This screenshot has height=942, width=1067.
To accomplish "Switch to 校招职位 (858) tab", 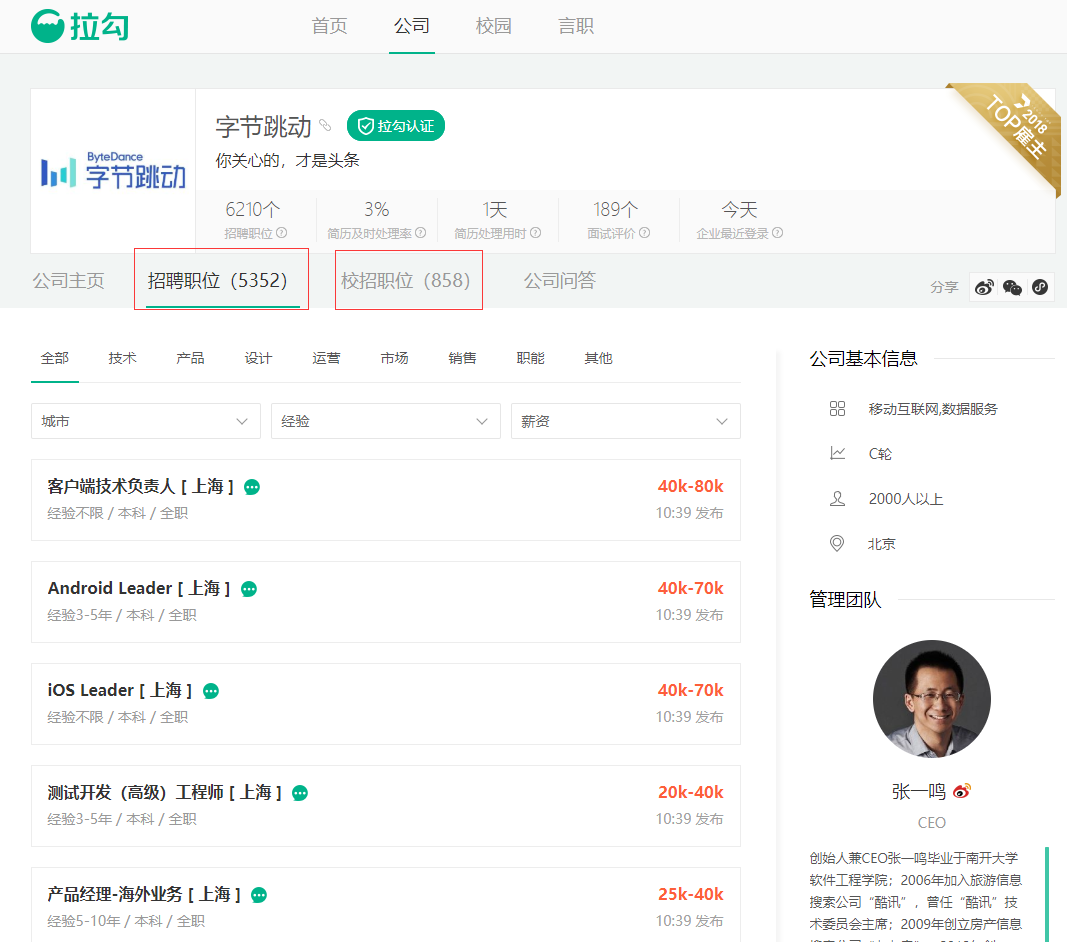I will click(x=406, y=280).
